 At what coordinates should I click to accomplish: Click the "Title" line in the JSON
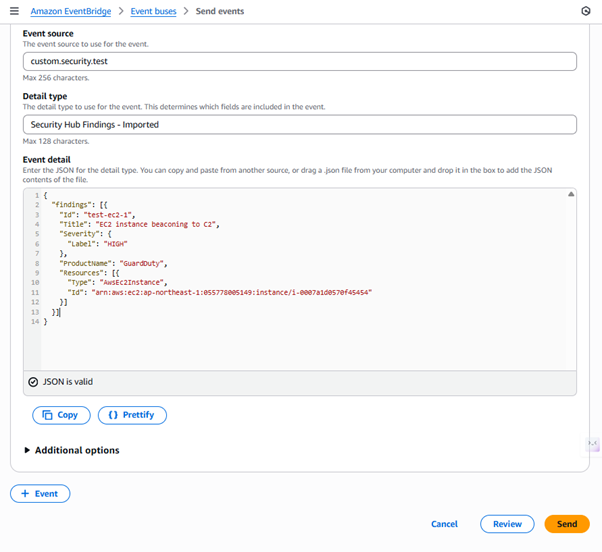(139, 224)
